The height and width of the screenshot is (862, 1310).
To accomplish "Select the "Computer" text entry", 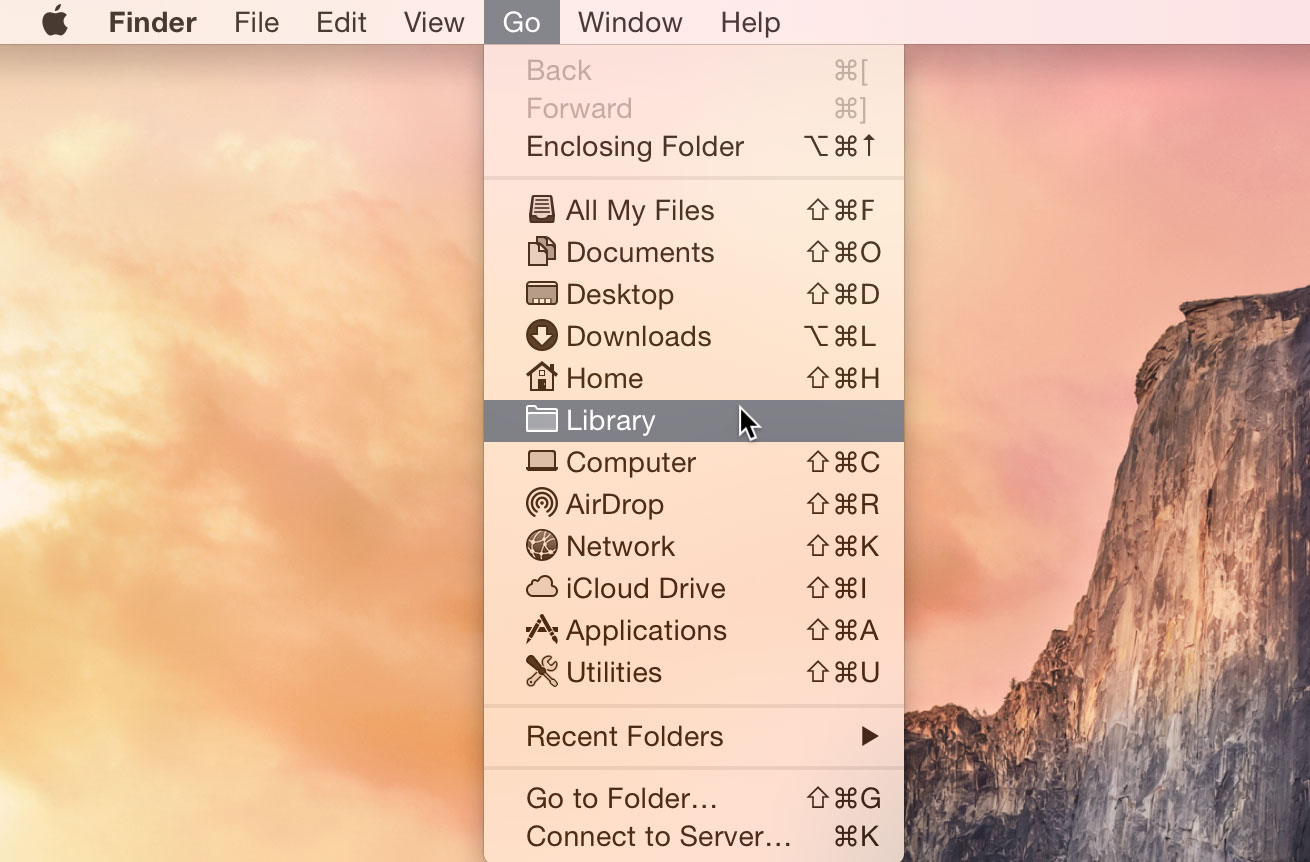I will [631, 462].
